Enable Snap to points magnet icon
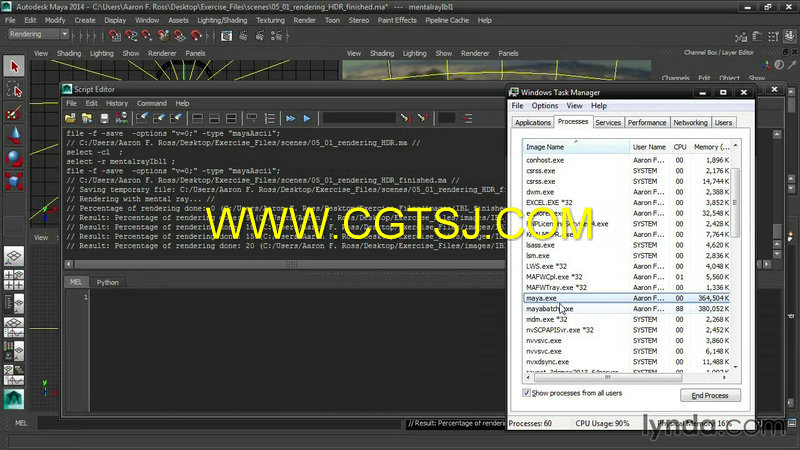The image size is (800, 450). [x=147, y=36]
